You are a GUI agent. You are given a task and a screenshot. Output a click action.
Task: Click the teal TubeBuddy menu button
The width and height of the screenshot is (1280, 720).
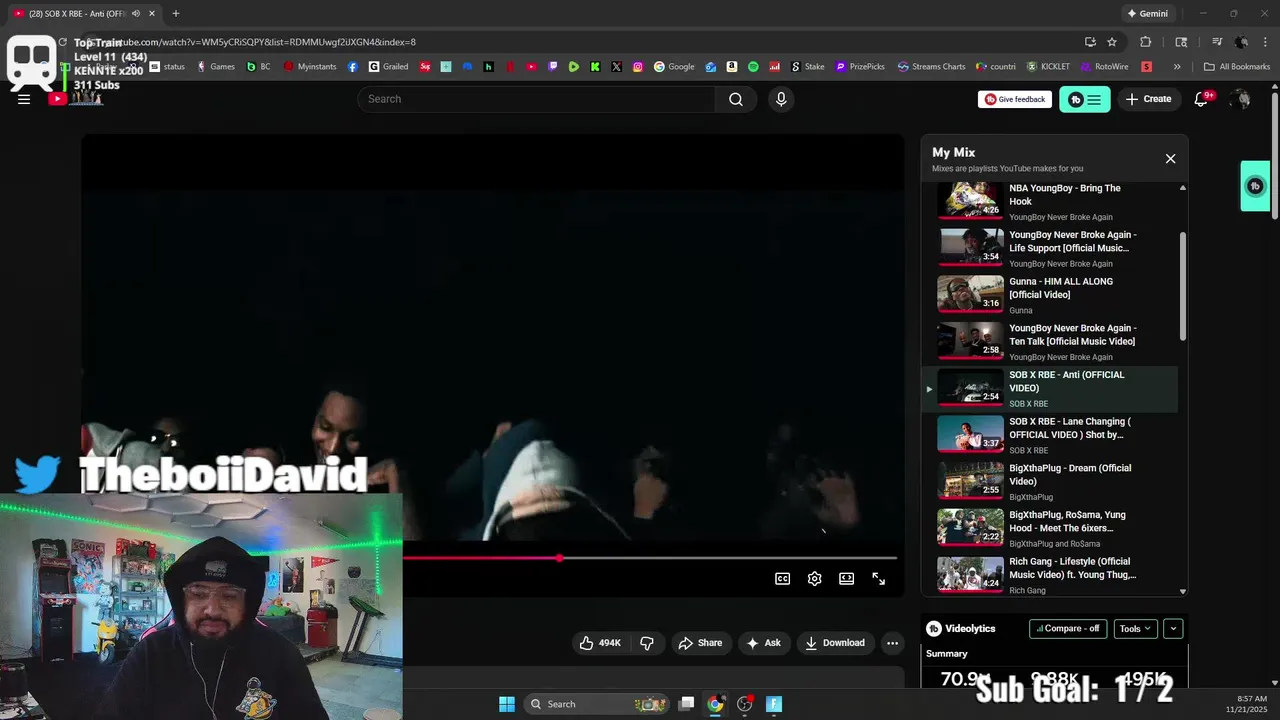[1085, 99]
